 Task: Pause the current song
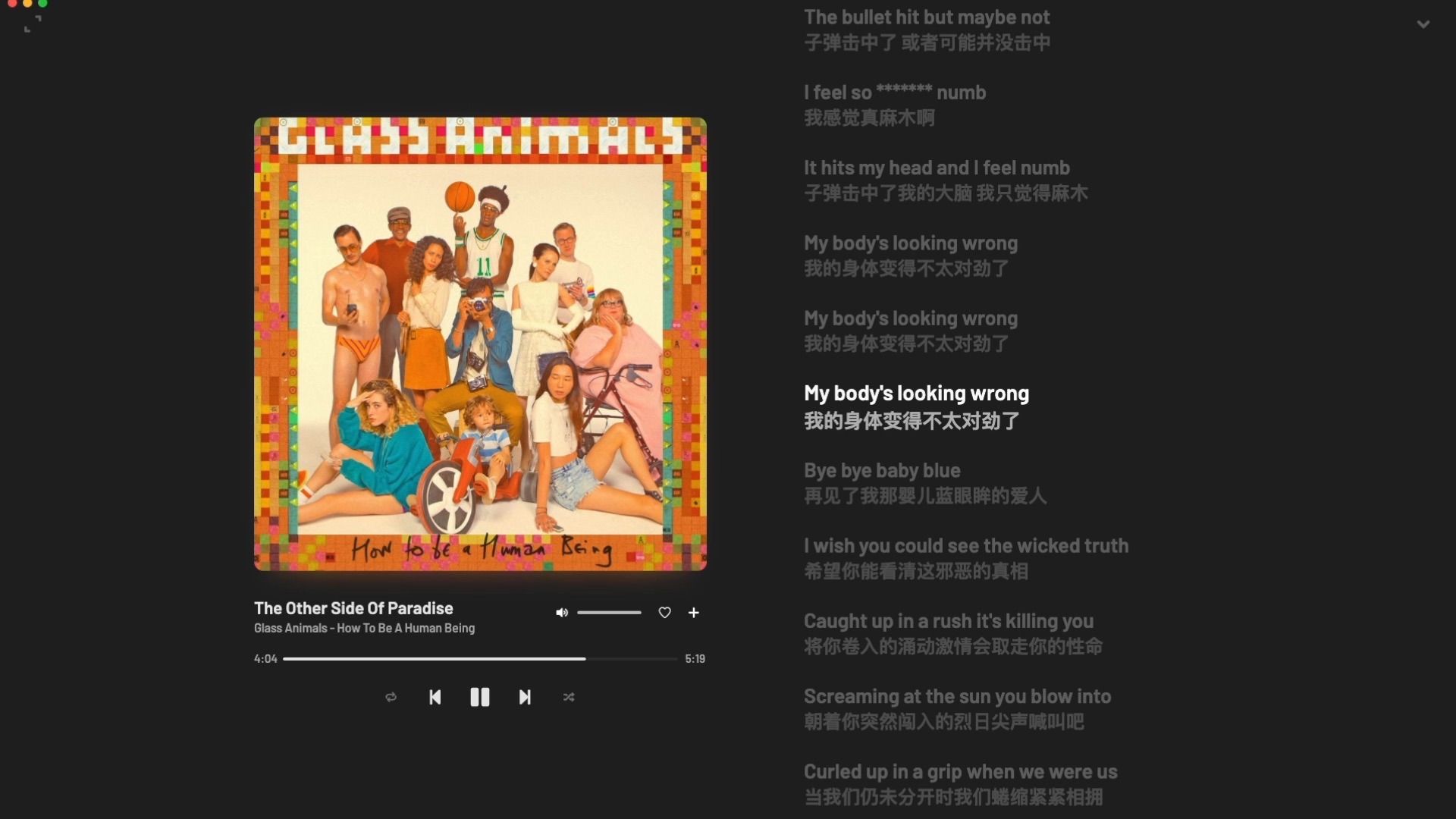coord(479,697)
